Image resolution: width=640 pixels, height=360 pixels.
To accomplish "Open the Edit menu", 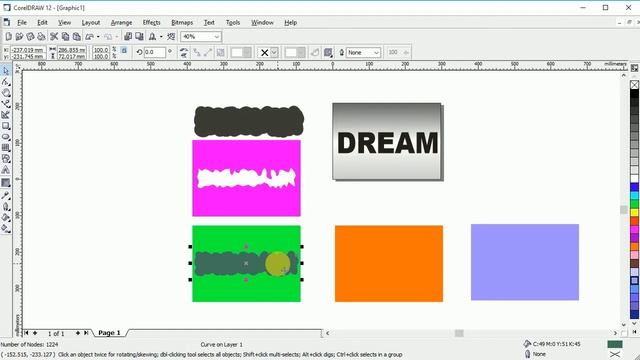I will (42, 22).
